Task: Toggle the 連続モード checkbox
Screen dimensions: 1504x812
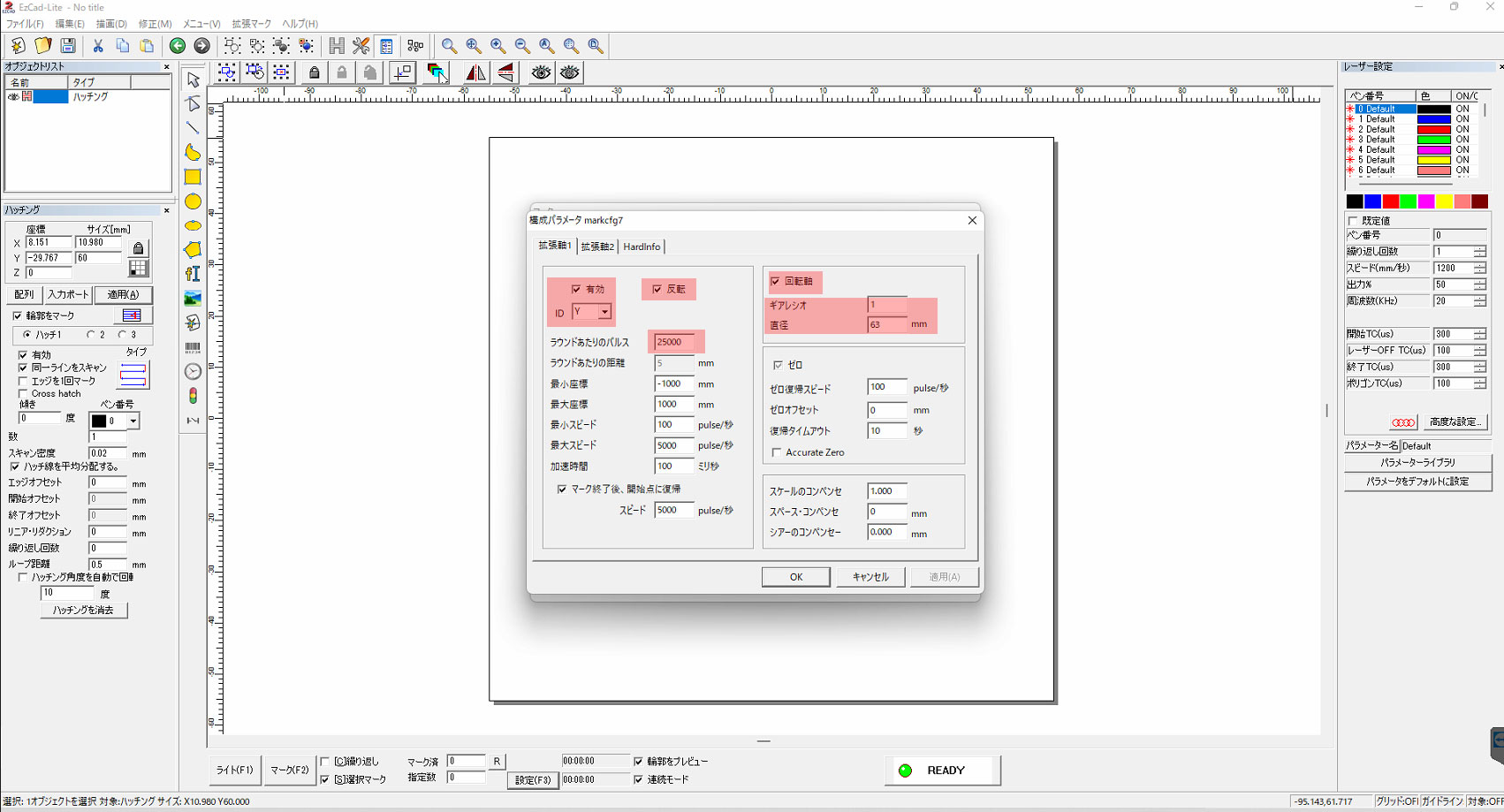Action: pos(639,779)
